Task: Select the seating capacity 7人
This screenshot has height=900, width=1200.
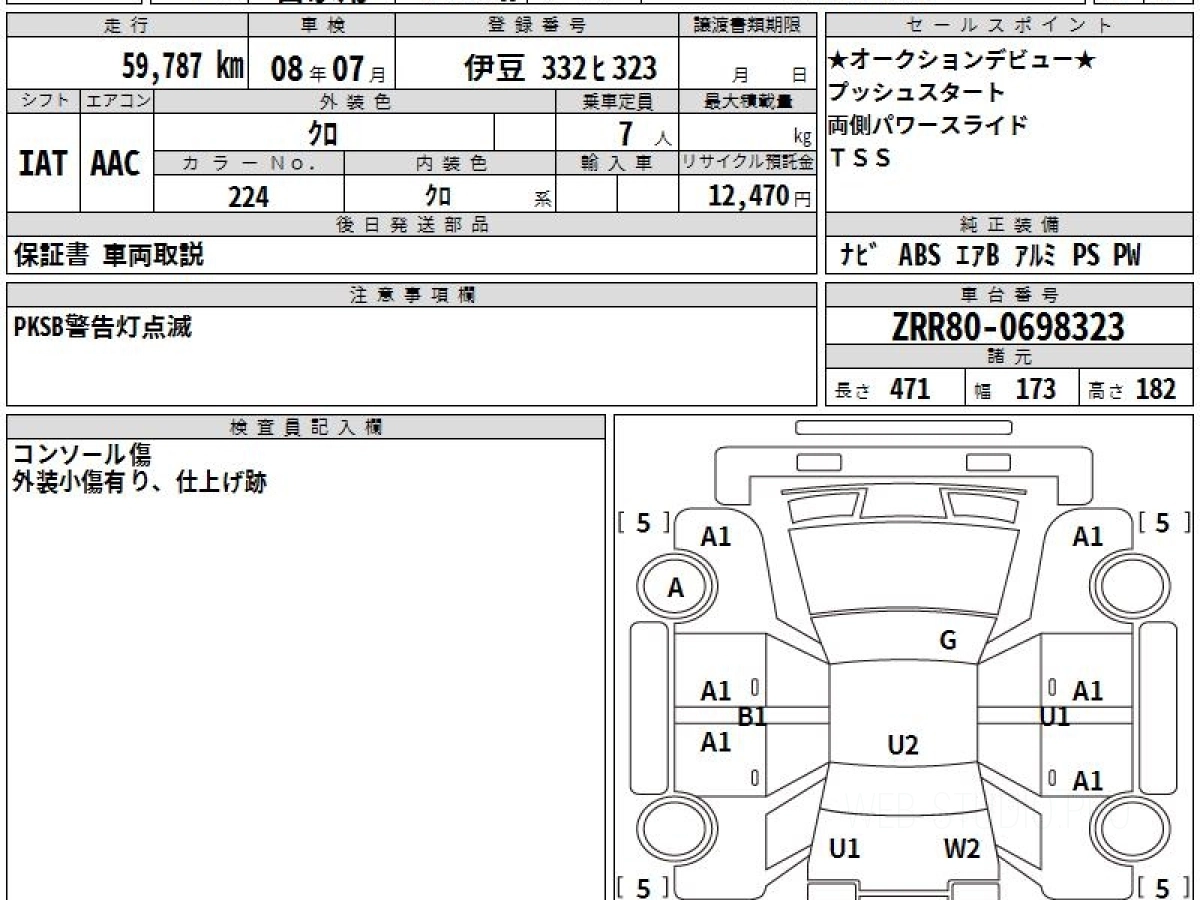Action: [x=643, y=132]
